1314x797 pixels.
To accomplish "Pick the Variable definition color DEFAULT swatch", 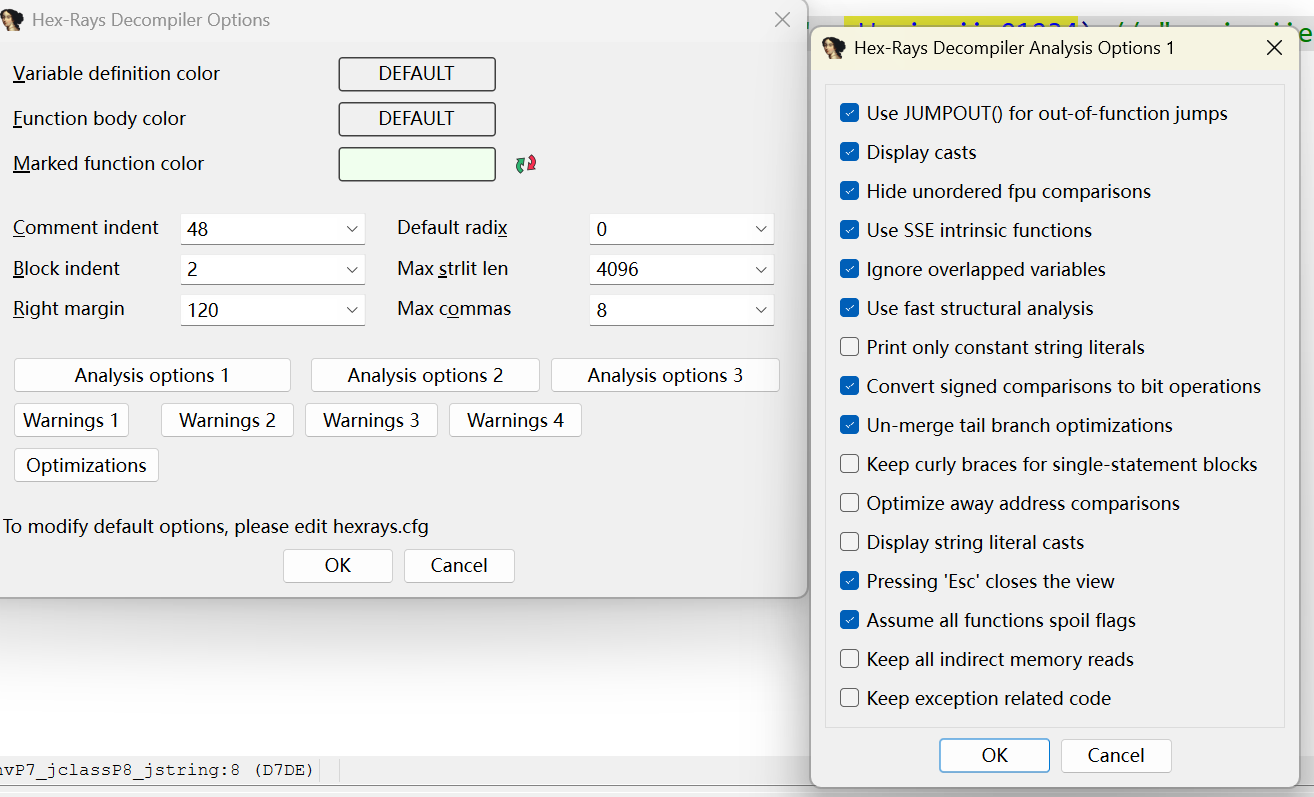I will pos(417,74).
